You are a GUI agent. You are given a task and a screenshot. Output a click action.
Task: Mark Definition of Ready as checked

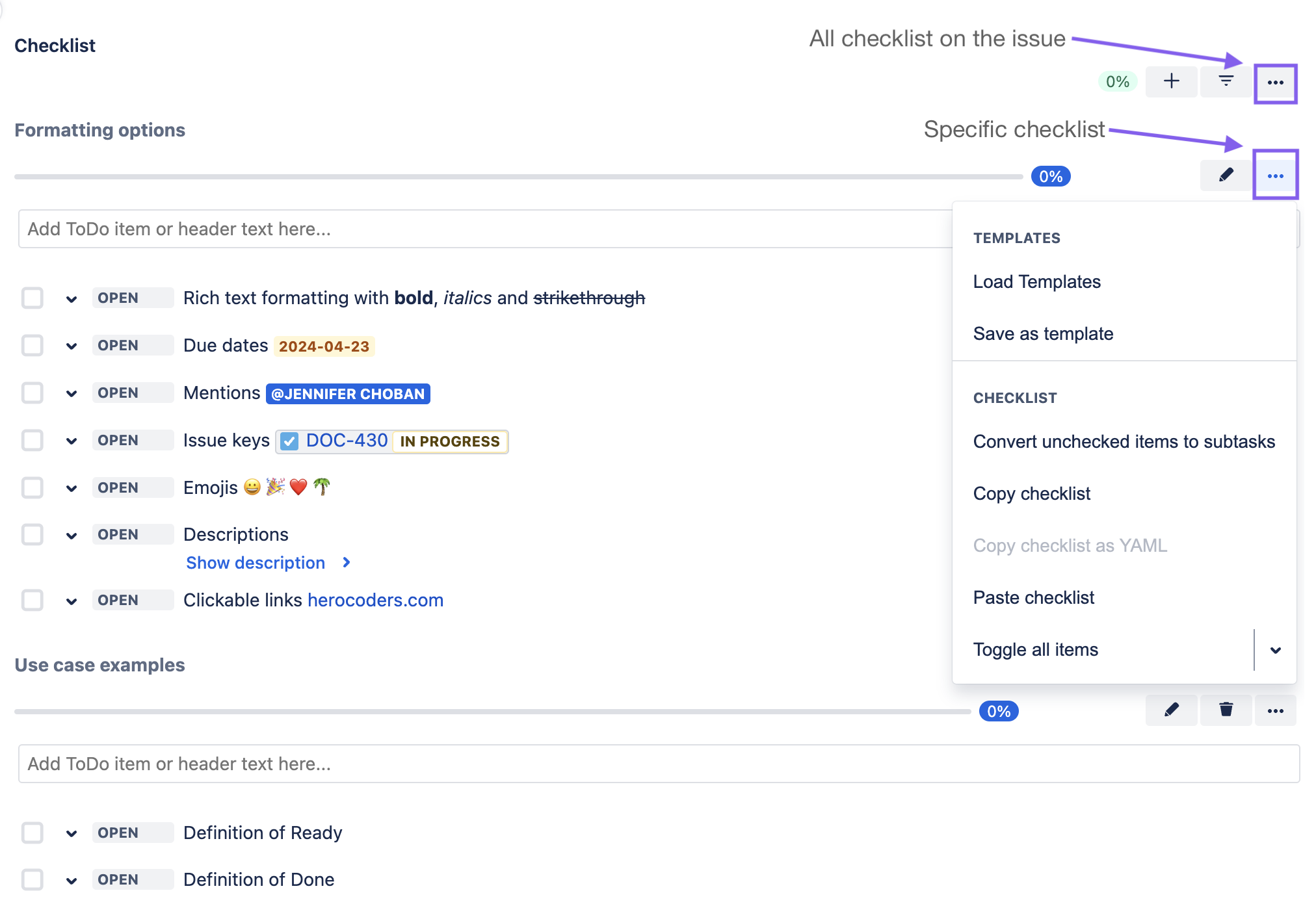[33, 833]
